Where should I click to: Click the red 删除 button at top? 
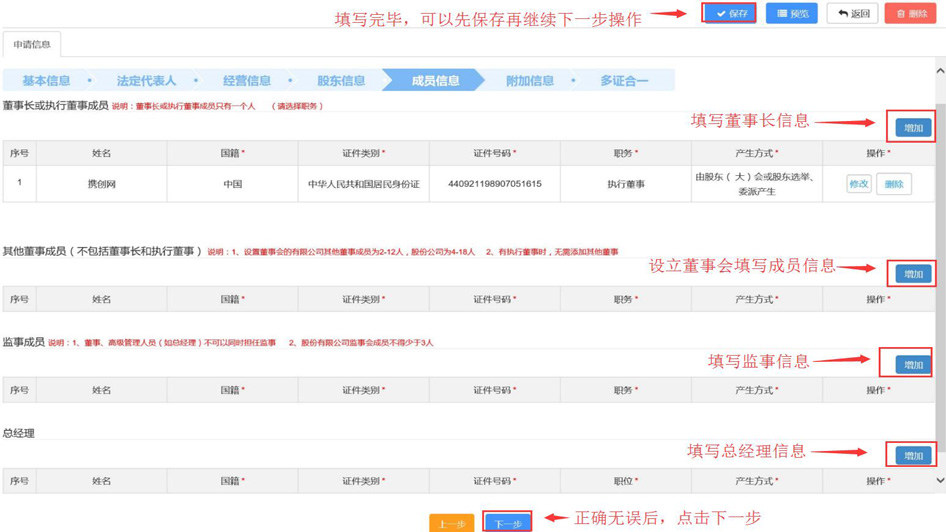(910, 14)
